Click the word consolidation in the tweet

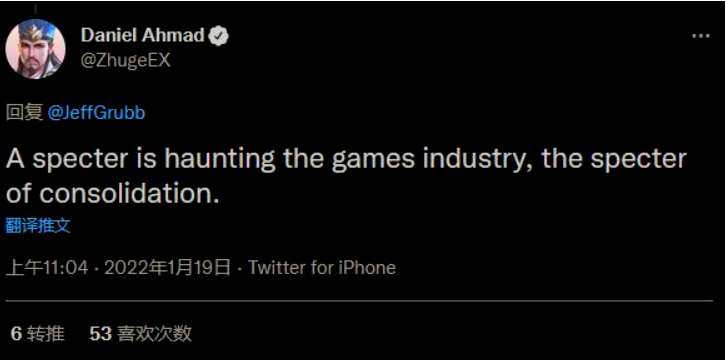(127, 194)
